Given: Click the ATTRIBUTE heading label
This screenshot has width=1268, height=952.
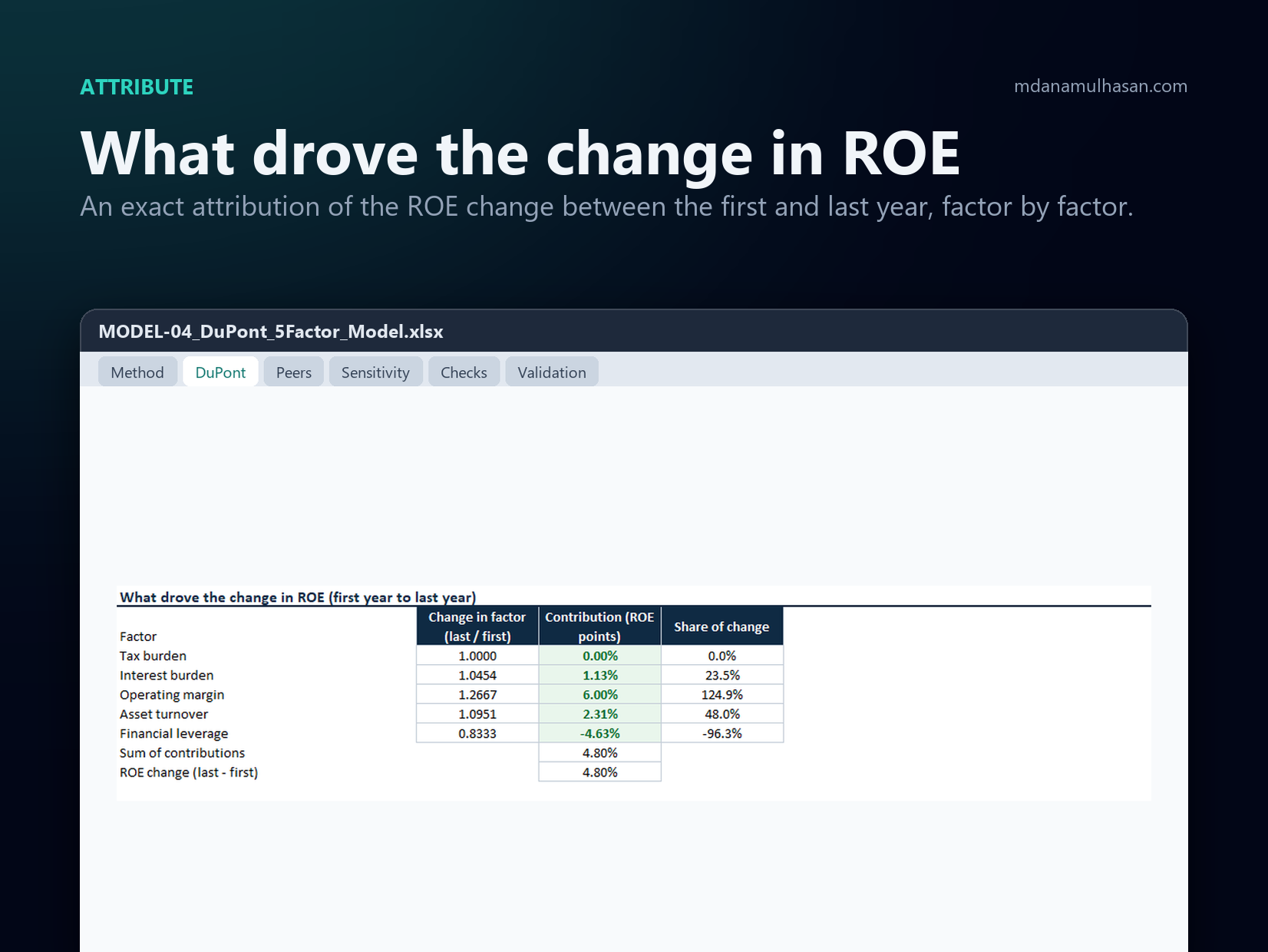Looking at the screenshot, I should 137,87.
